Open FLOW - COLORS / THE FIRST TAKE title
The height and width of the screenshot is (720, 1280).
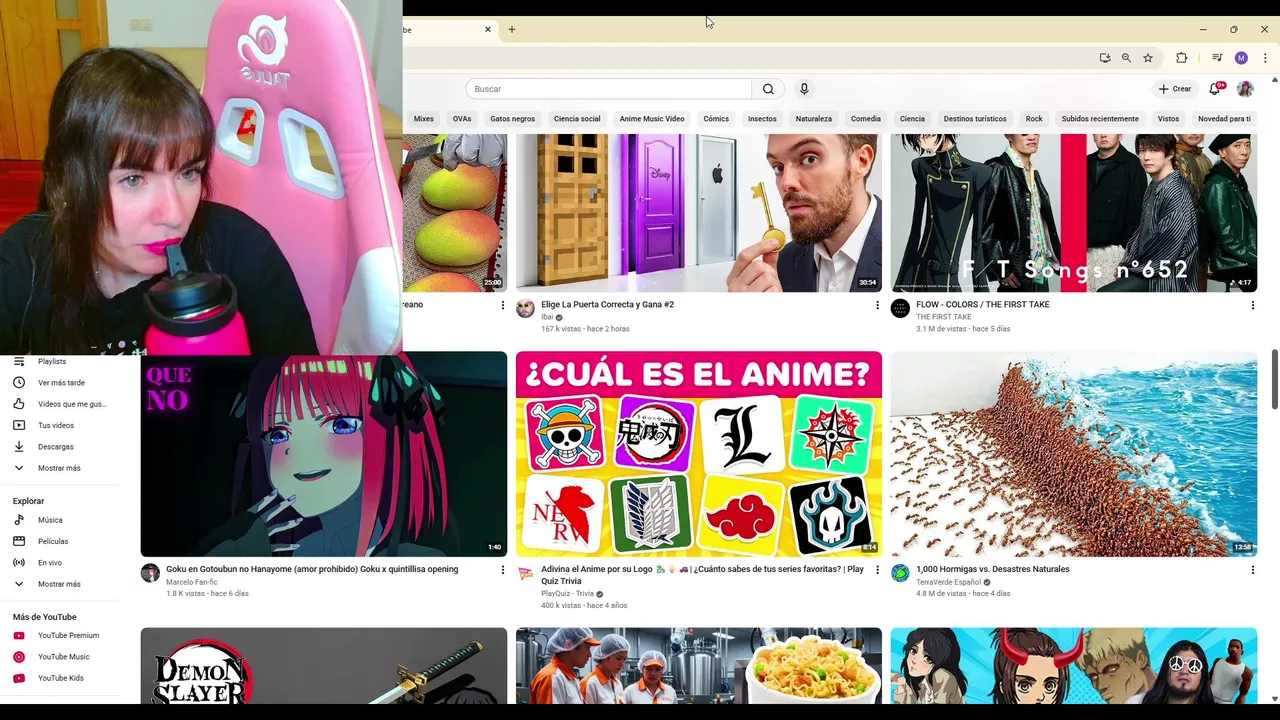983,305
